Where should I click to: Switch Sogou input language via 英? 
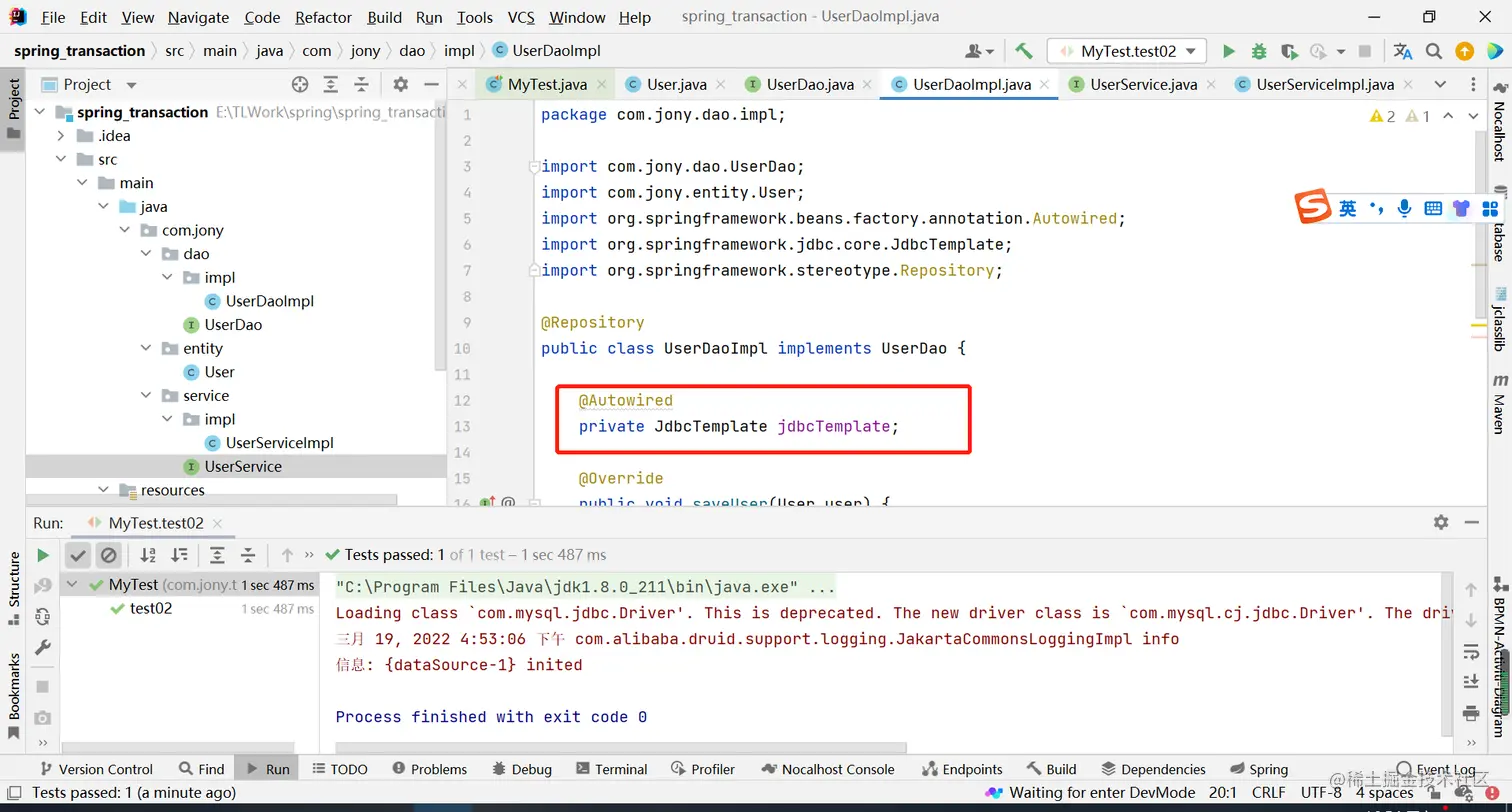pos(1348,208)
